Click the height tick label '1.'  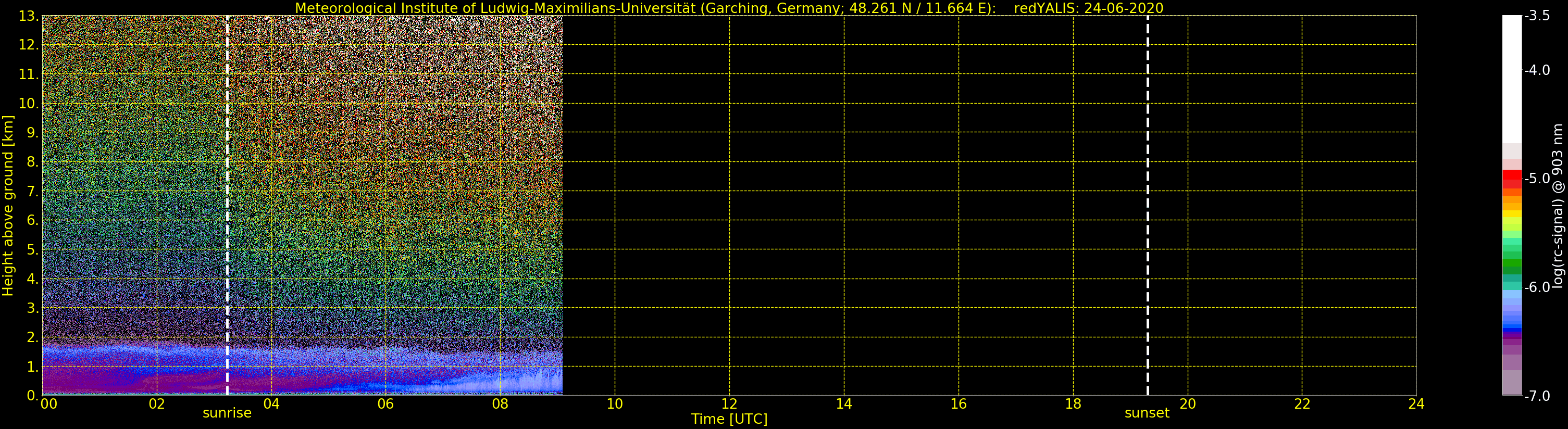32,367
